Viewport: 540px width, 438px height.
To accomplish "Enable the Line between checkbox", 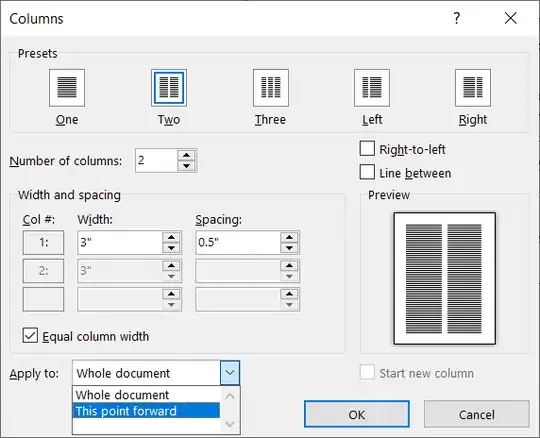I will tap(367, 172).
